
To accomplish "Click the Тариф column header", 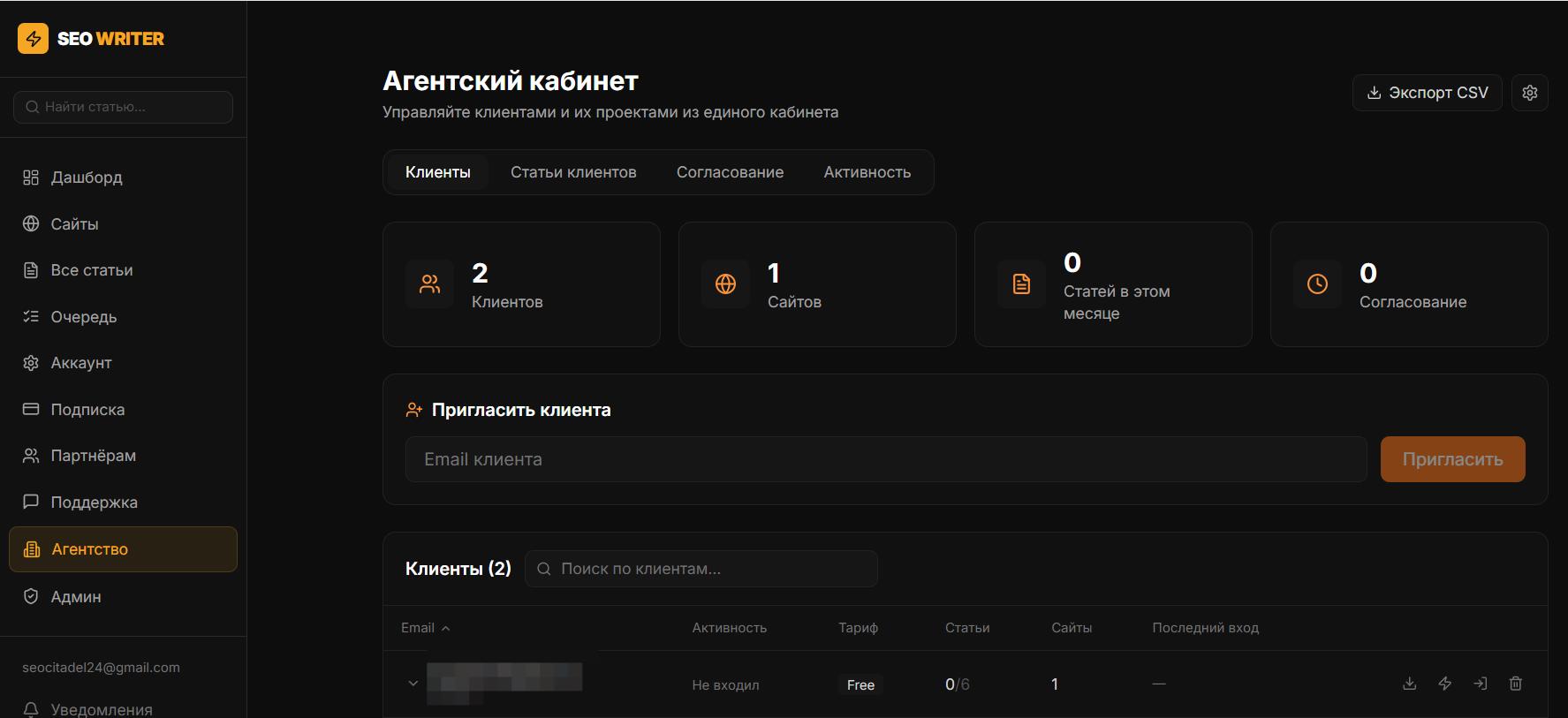I will tap(858, 628).
